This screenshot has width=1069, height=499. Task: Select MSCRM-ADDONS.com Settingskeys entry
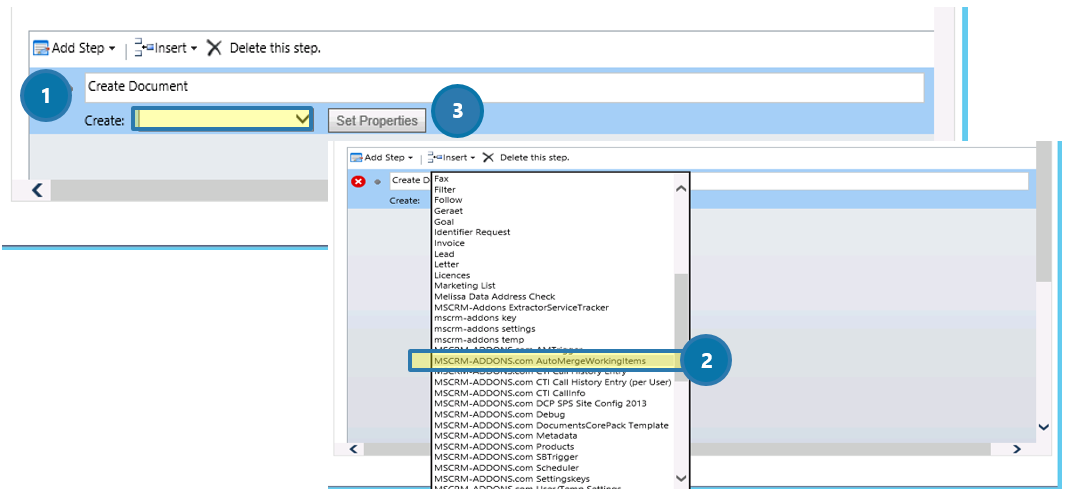[512, 479]
